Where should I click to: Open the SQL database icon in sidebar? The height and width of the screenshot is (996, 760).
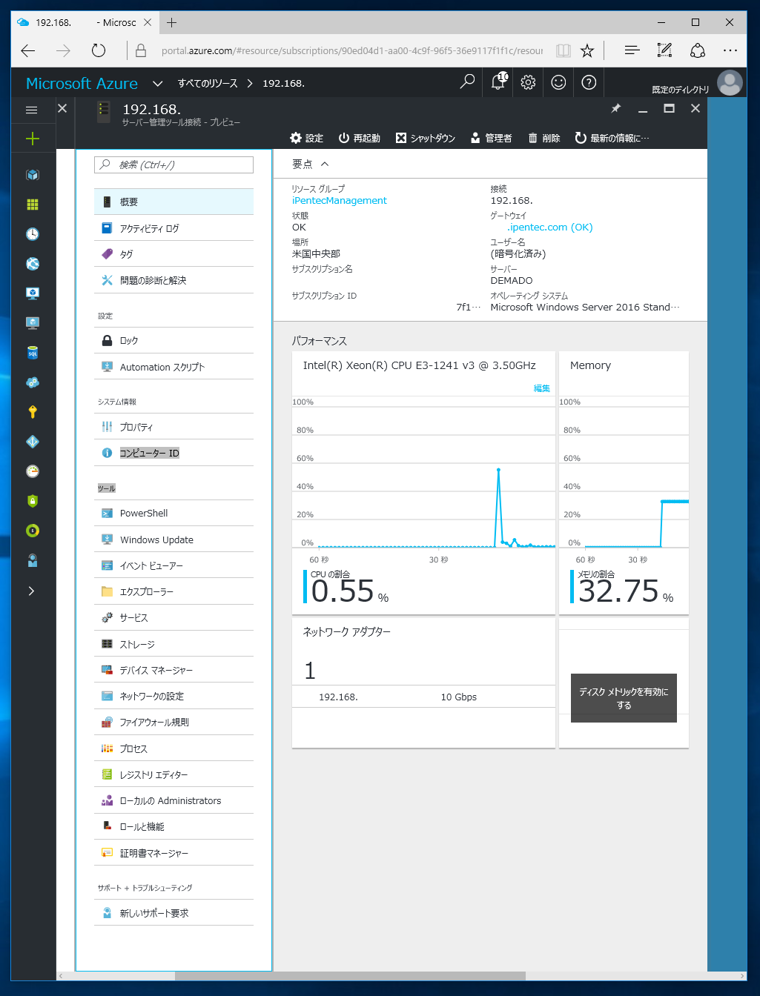click(32, 353)
